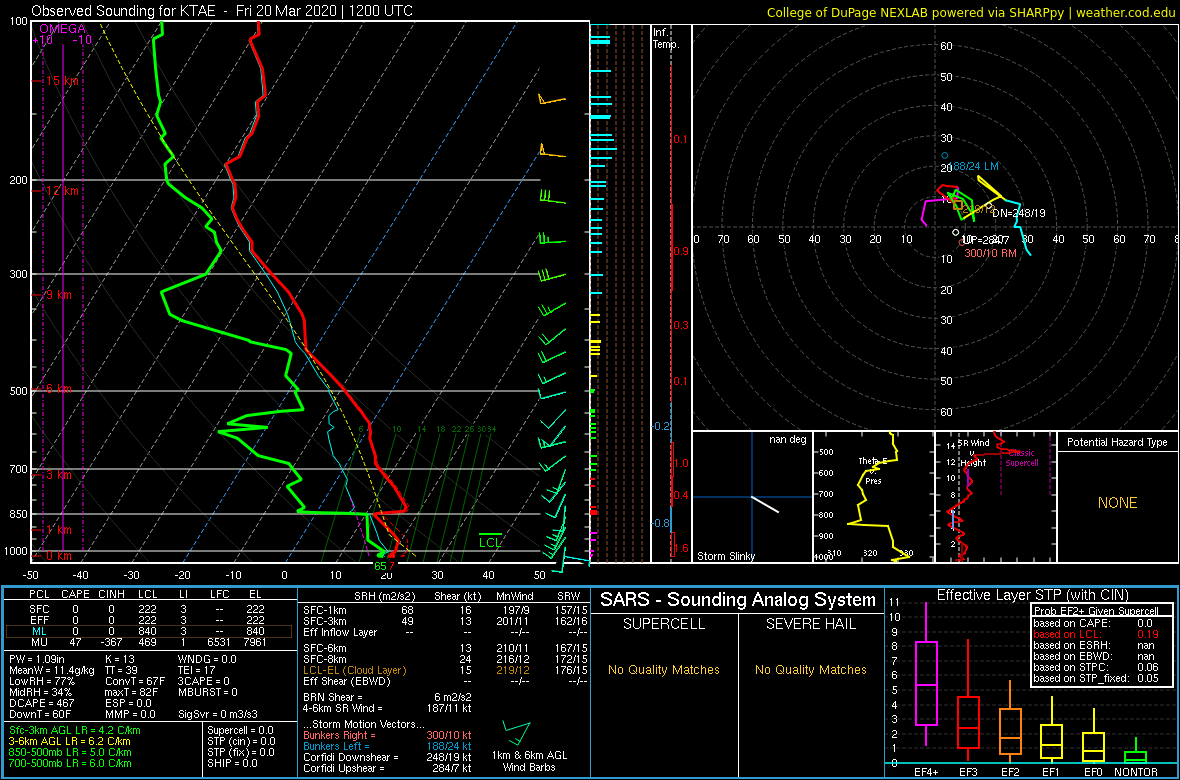Image resolution: width=1180 pixels, height=780 pixels.
Task: Click the Potential Hazard Type header
Action: 1117,443
